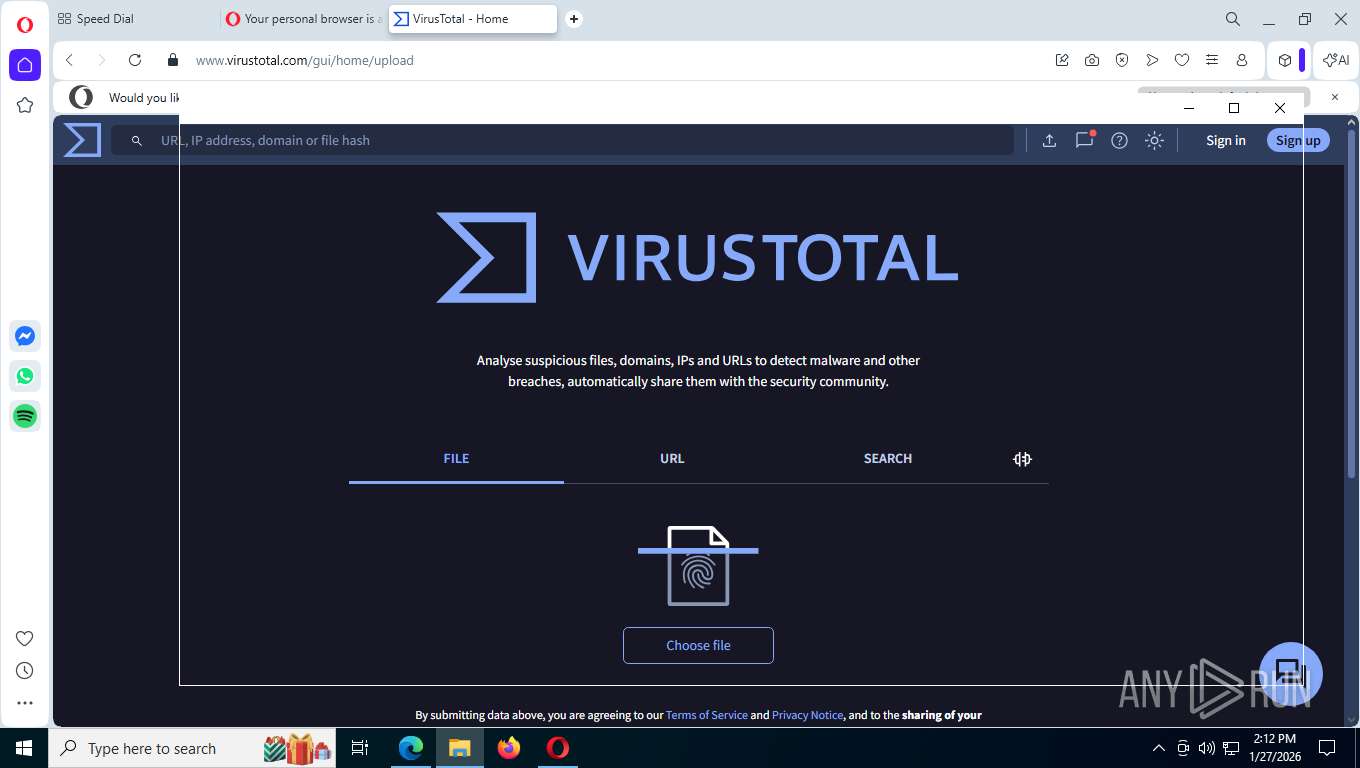This screenshot has height=768, width=1360.
Task: Open Easy Setup sliders icon
Action: pos(1212,60)
